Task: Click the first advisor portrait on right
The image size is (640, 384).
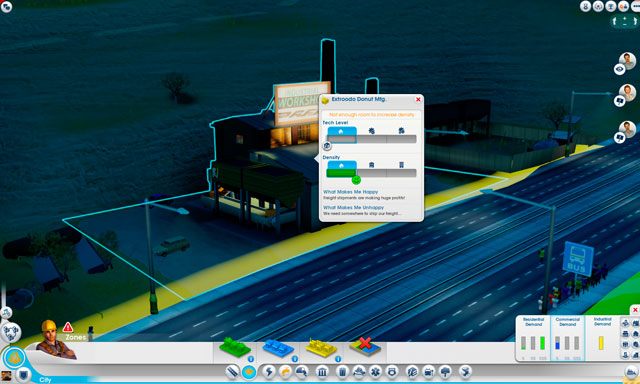Action: point(628,60)
